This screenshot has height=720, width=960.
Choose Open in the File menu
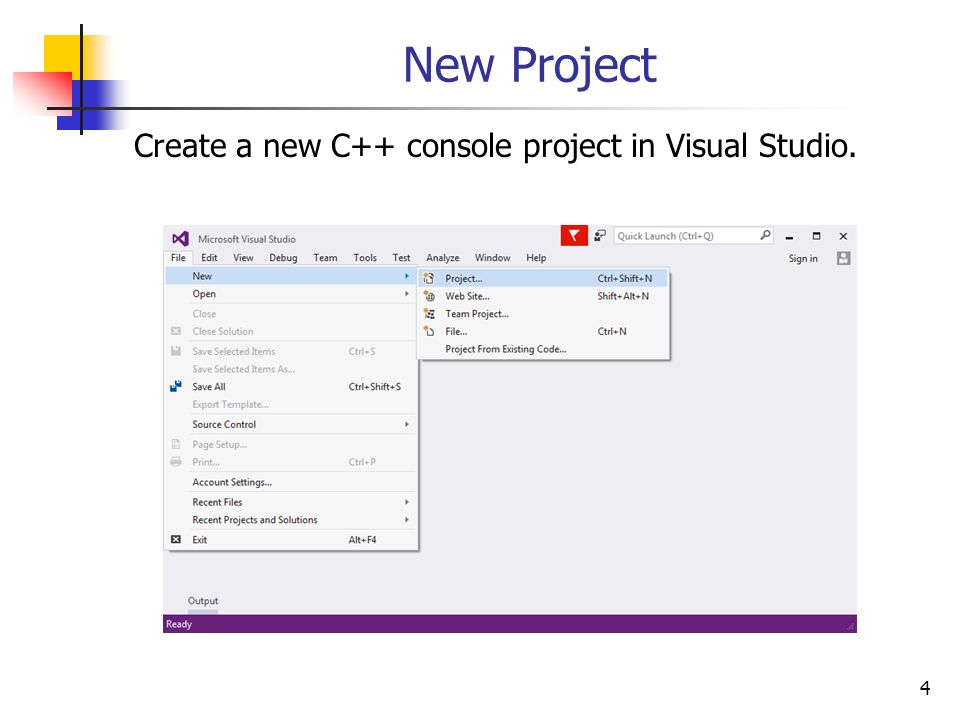tap(291, 294)
